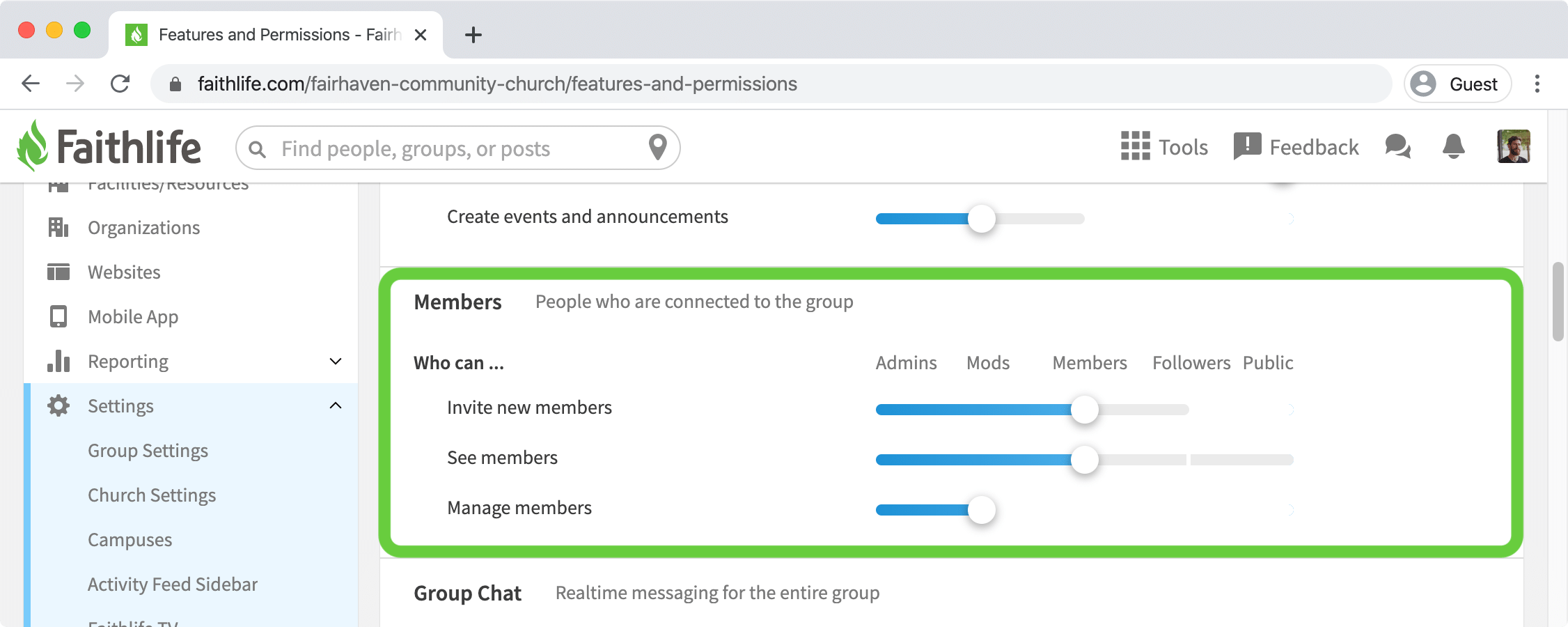This screenshot has height=627, width=1568.
Task: Select the Features and Permissions browser tab
Action: [x=276, y=35]
